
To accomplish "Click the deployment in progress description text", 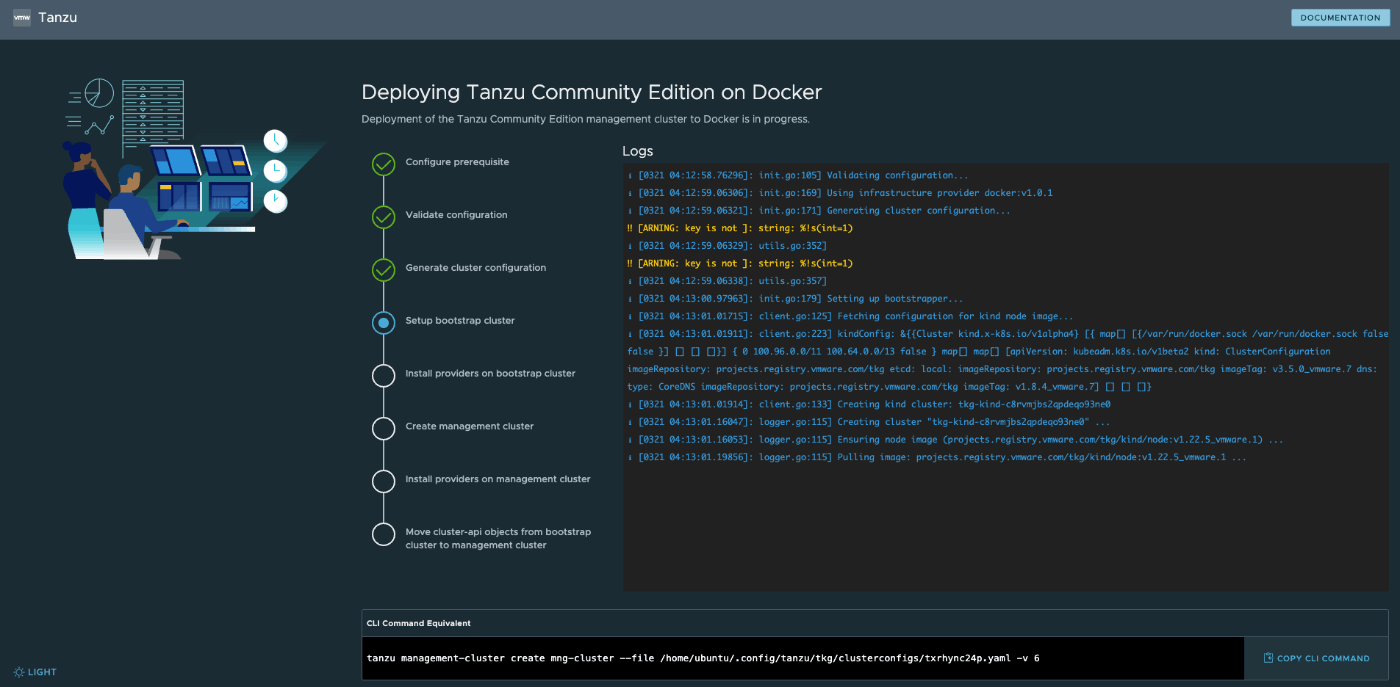I will (585, 119).
